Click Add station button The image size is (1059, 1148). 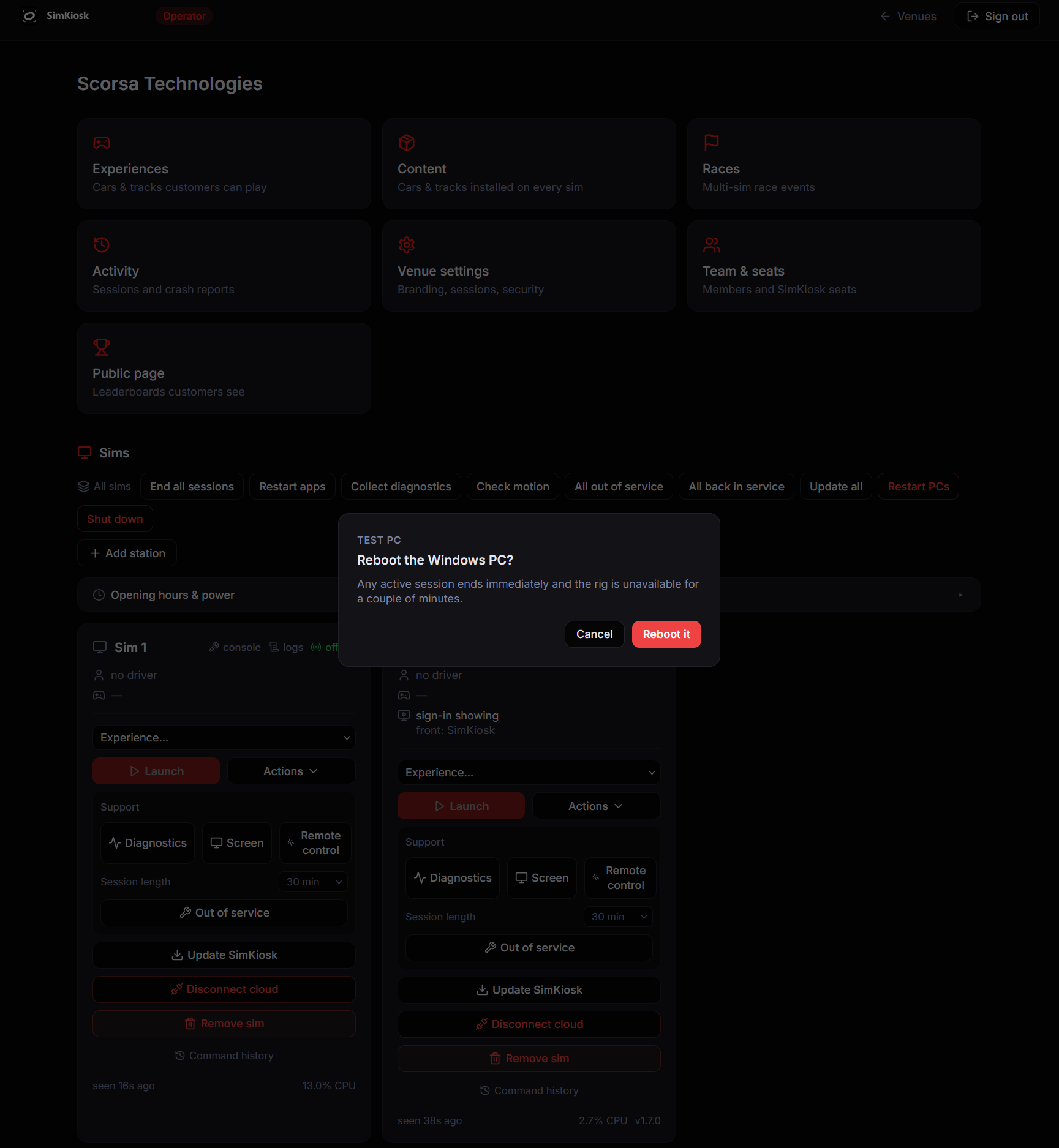click(x=127, y=553)
